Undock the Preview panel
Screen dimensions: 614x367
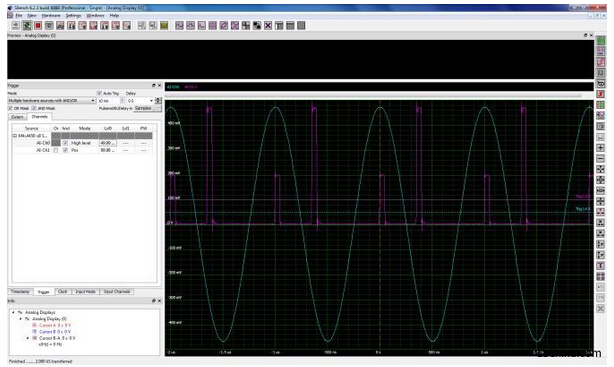pos(585,35)
